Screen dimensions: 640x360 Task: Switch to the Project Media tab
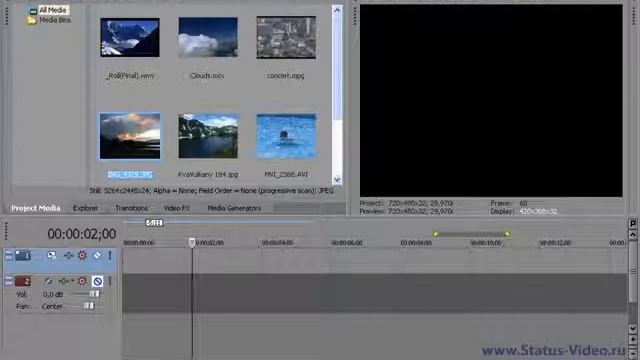(x=36, y=208)
